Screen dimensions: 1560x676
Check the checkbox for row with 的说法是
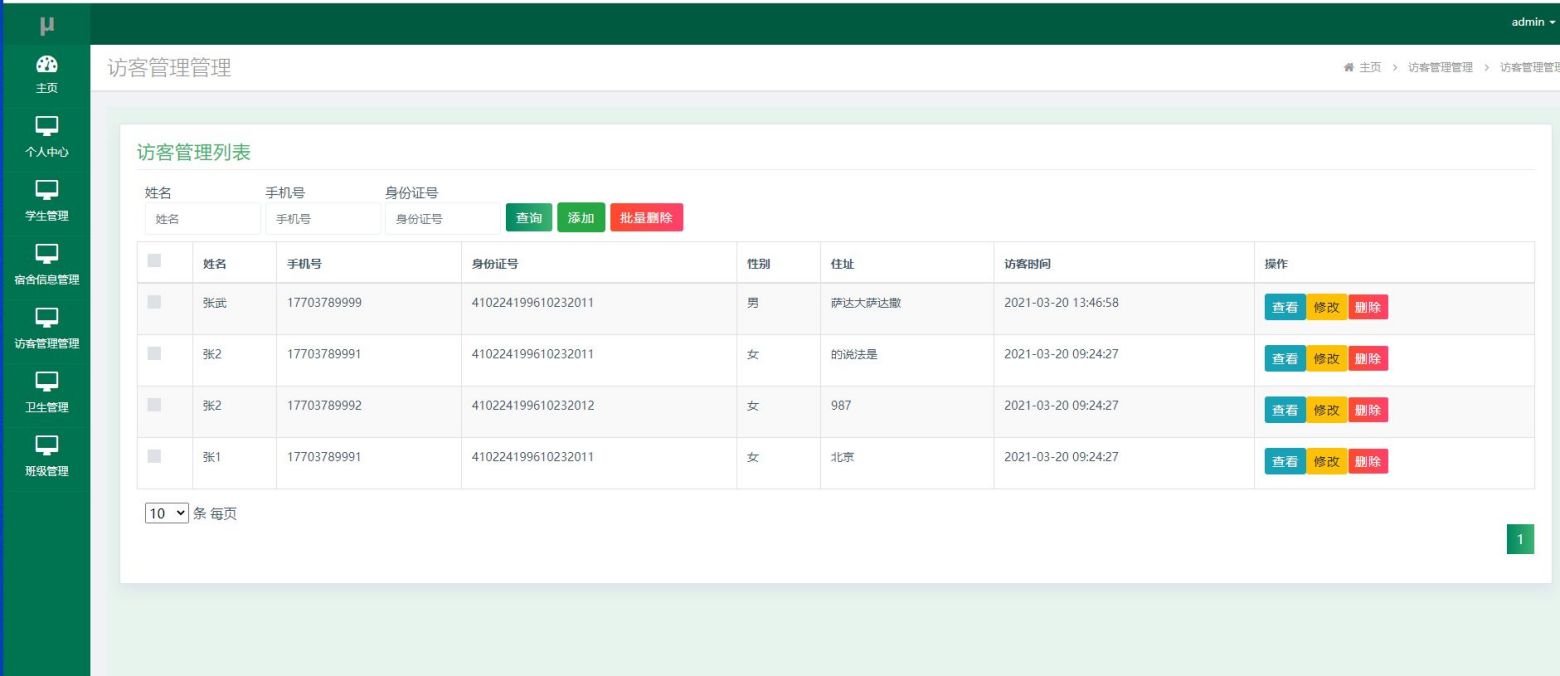click(x=154, y=352)
